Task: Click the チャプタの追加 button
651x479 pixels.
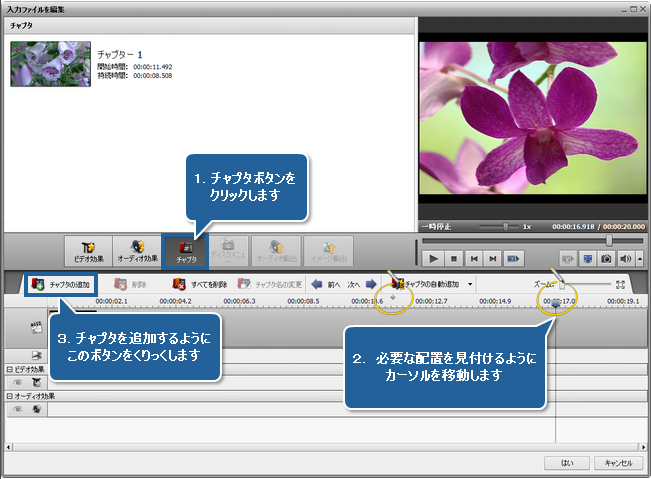Action: 60,284
